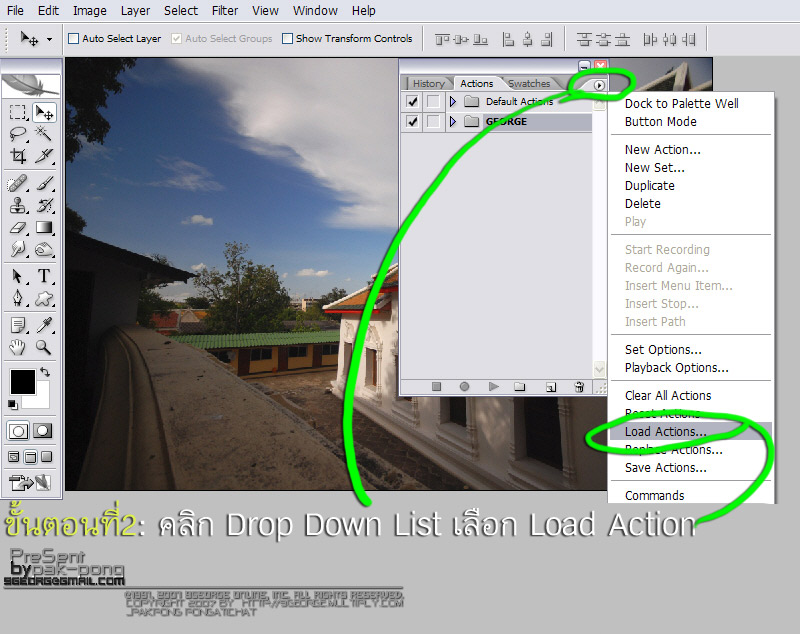Click play selection button in Actions panel
The height and width of the screenshot is (634, 800).
point(493,387)
